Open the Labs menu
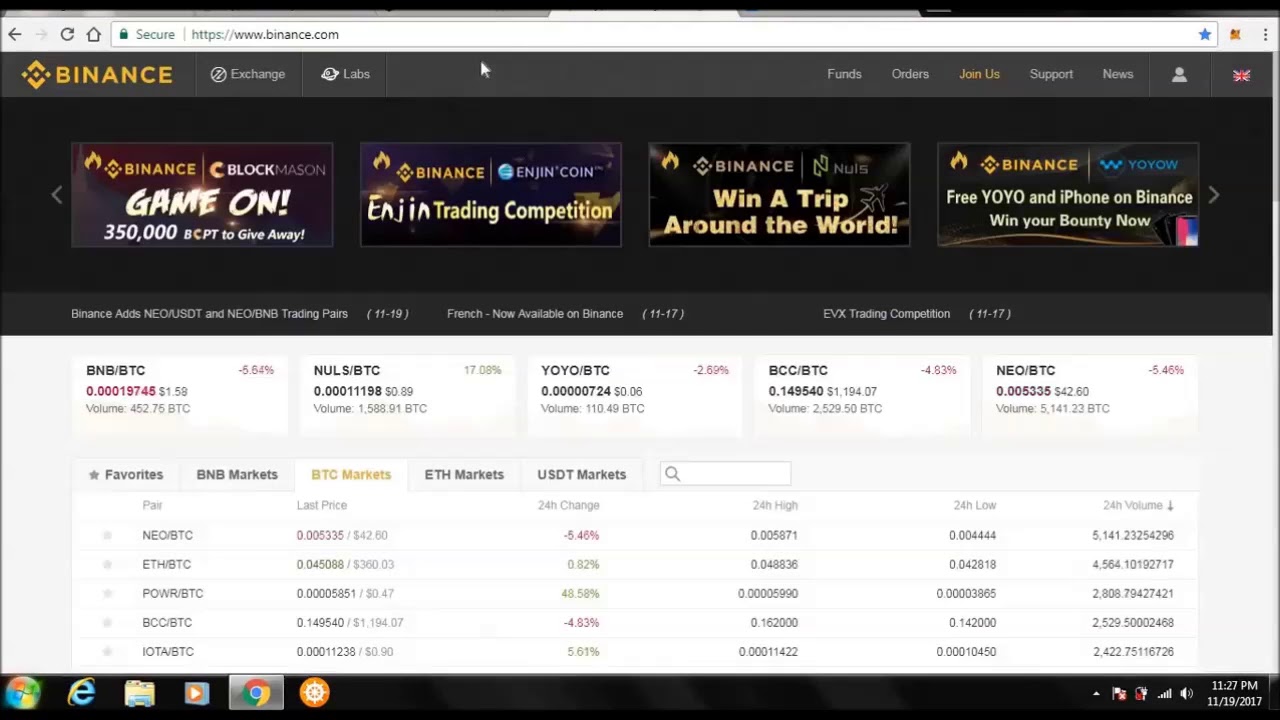Screen dimensions: 1280x720 (x=346, y=74)
